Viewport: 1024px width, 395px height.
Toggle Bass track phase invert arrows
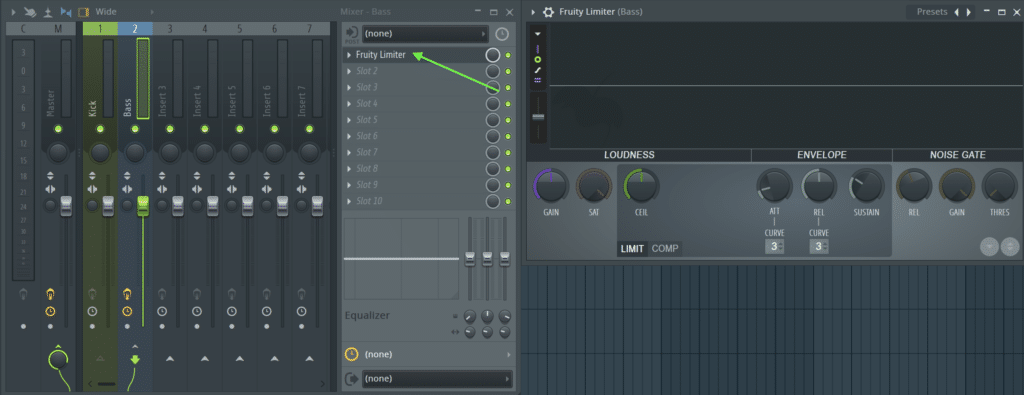(127, 177)
